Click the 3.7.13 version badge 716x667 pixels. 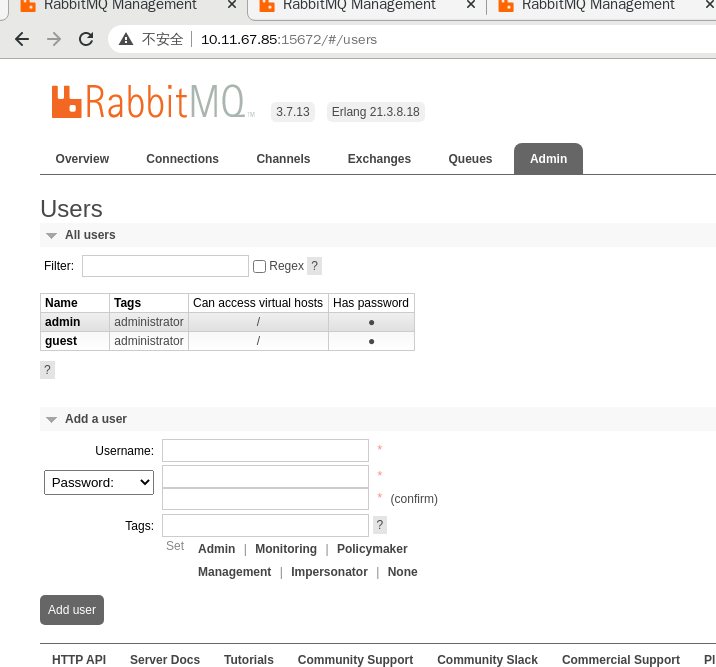pyautogui.click(x=293, y=112)
